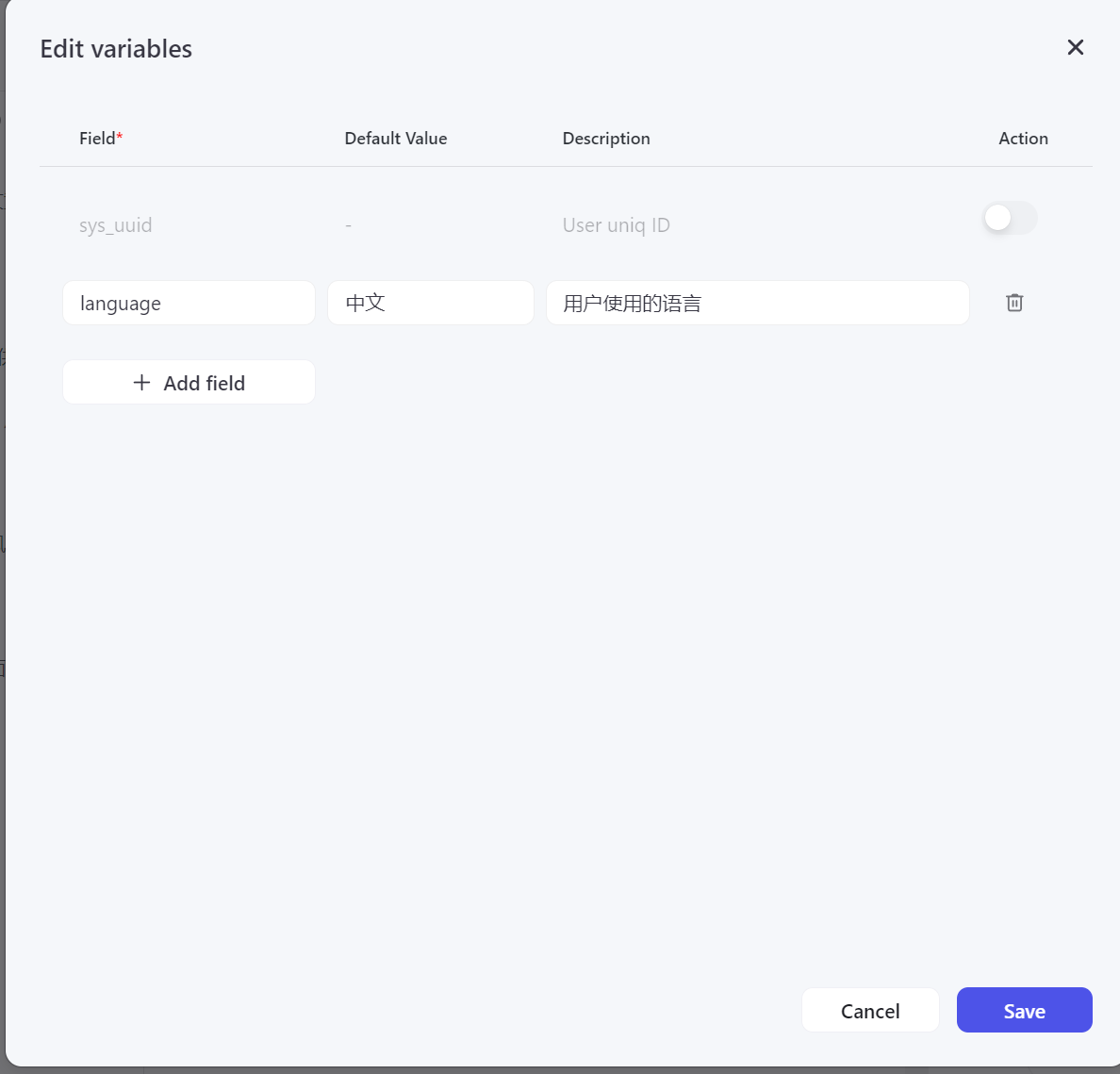Viewport: 1120px width, 1074px height.
Task: Enable the sys_uuid toggle switch
Action: point(1009,218)
